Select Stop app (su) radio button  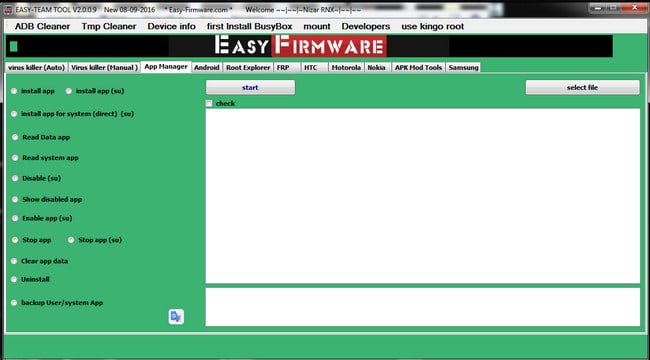[71, 240]
